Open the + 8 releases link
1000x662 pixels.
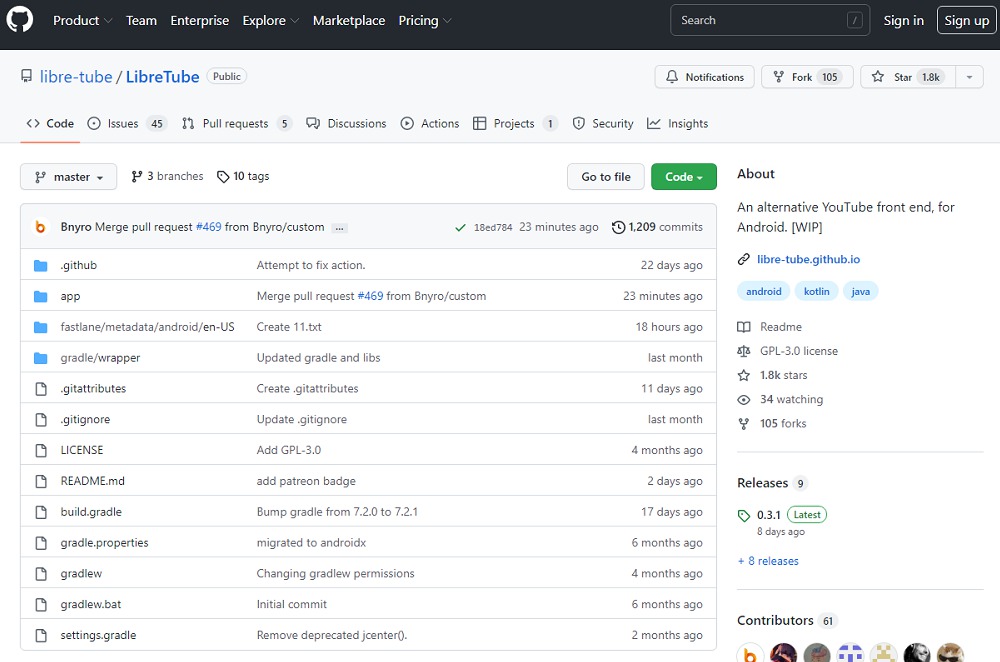click(x=768, y=561)
